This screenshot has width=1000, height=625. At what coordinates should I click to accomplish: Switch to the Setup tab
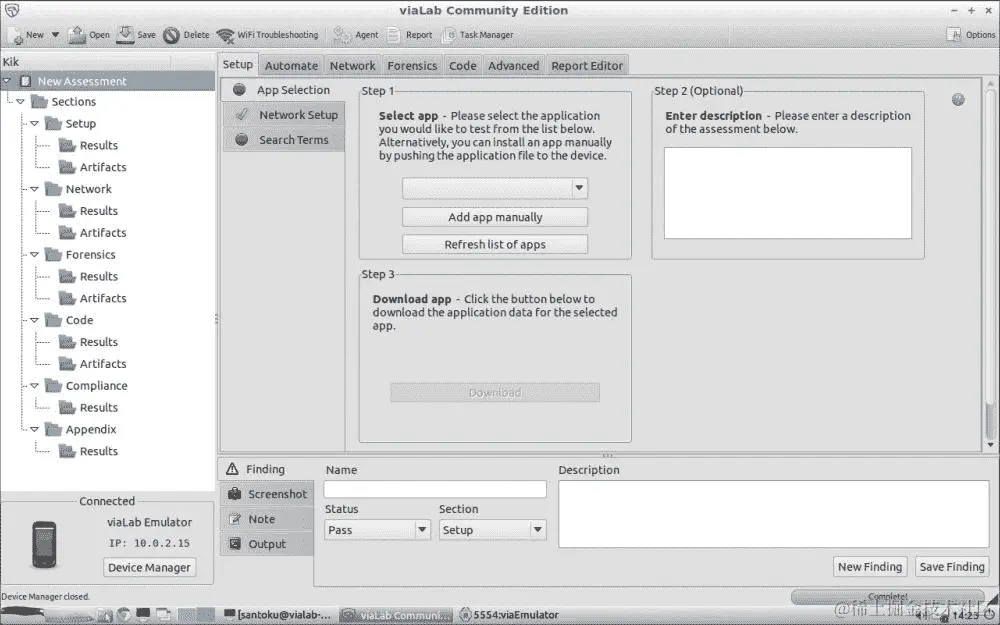tap(238, 64)
